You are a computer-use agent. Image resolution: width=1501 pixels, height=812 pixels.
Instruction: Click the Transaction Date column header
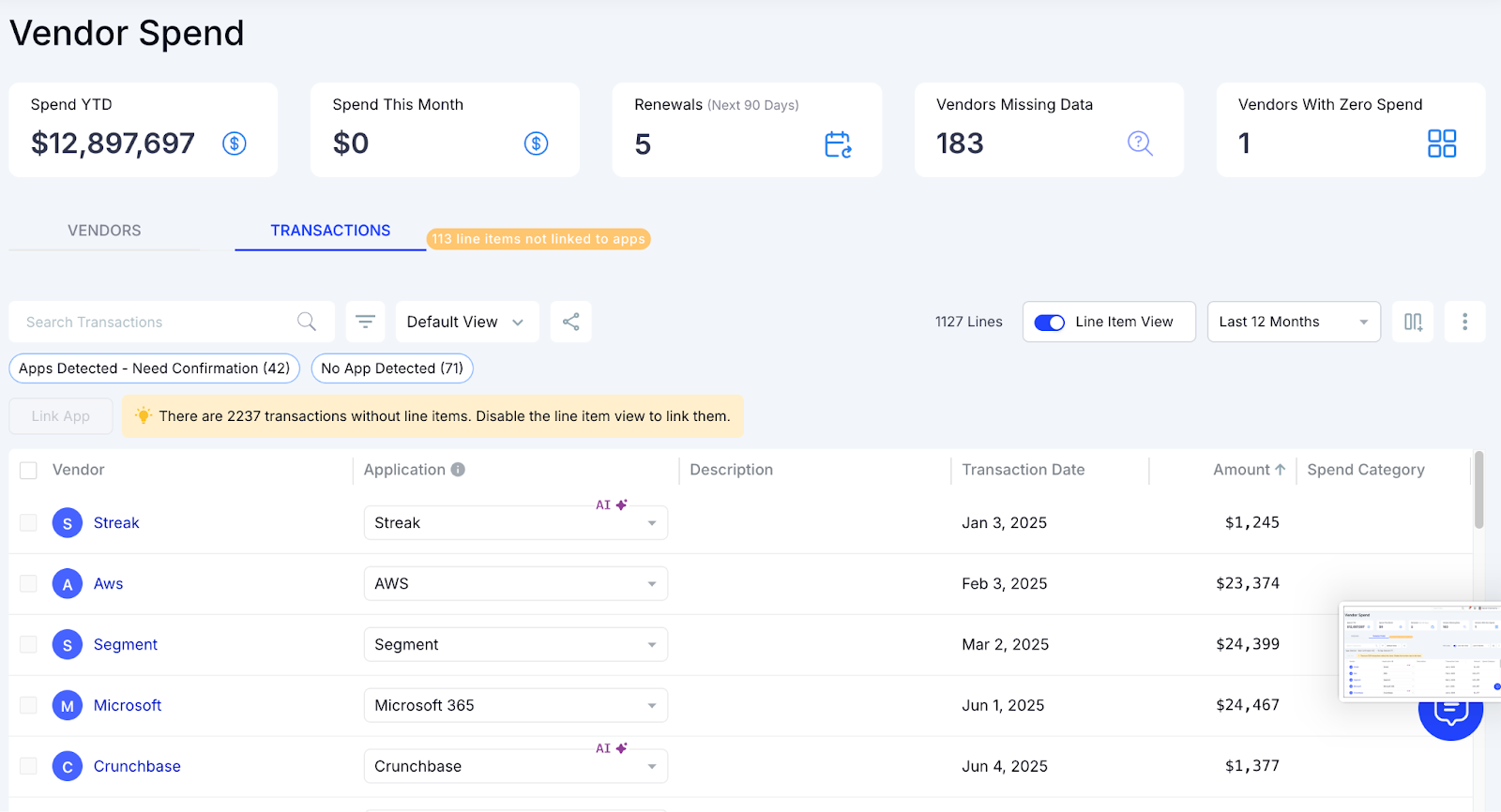(1023, 470)
